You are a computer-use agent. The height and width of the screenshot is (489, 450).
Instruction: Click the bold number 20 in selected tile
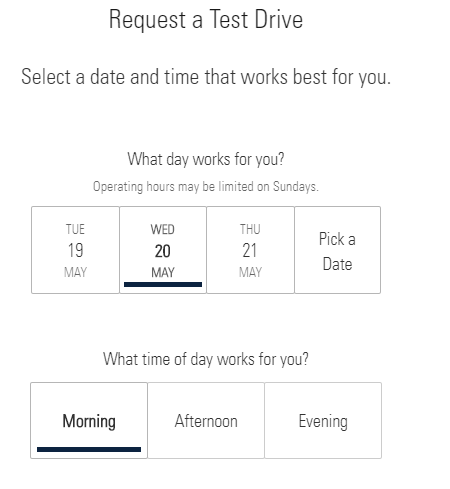[163, 251]
